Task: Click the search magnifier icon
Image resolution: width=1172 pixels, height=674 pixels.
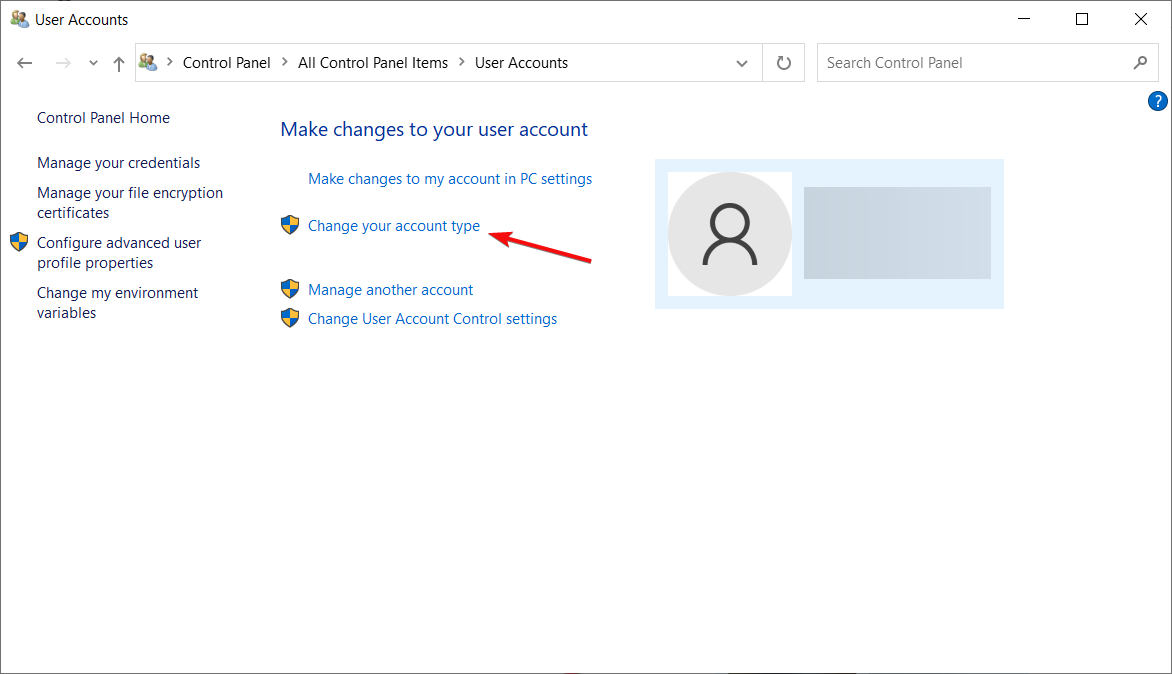Action: [x=1140, y=63]
